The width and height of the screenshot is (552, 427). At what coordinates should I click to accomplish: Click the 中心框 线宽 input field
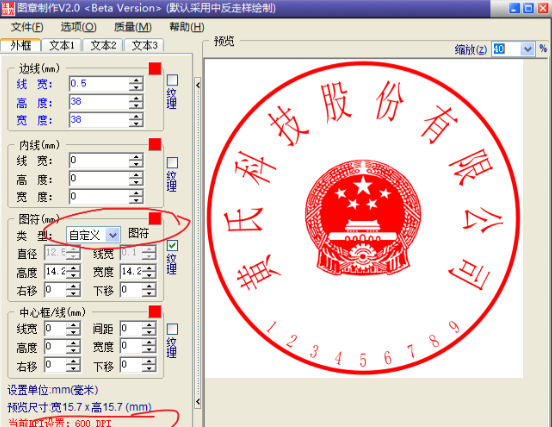[56, 328]
